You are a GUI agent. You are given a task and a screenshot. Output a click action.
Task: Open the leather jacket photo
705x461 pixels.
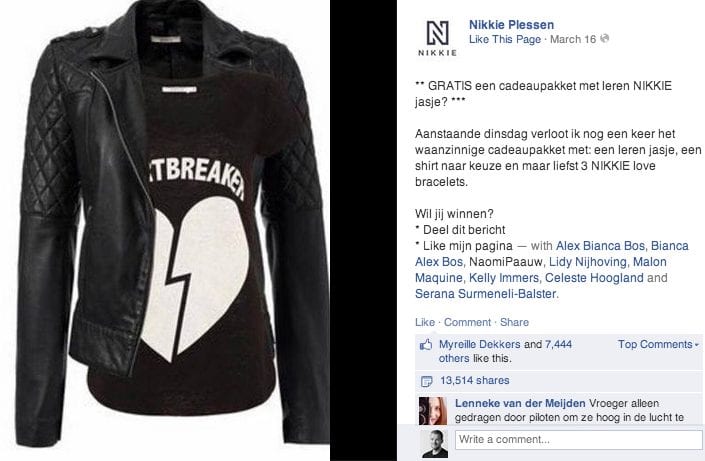pyautogui.click(x=165, y=230)
